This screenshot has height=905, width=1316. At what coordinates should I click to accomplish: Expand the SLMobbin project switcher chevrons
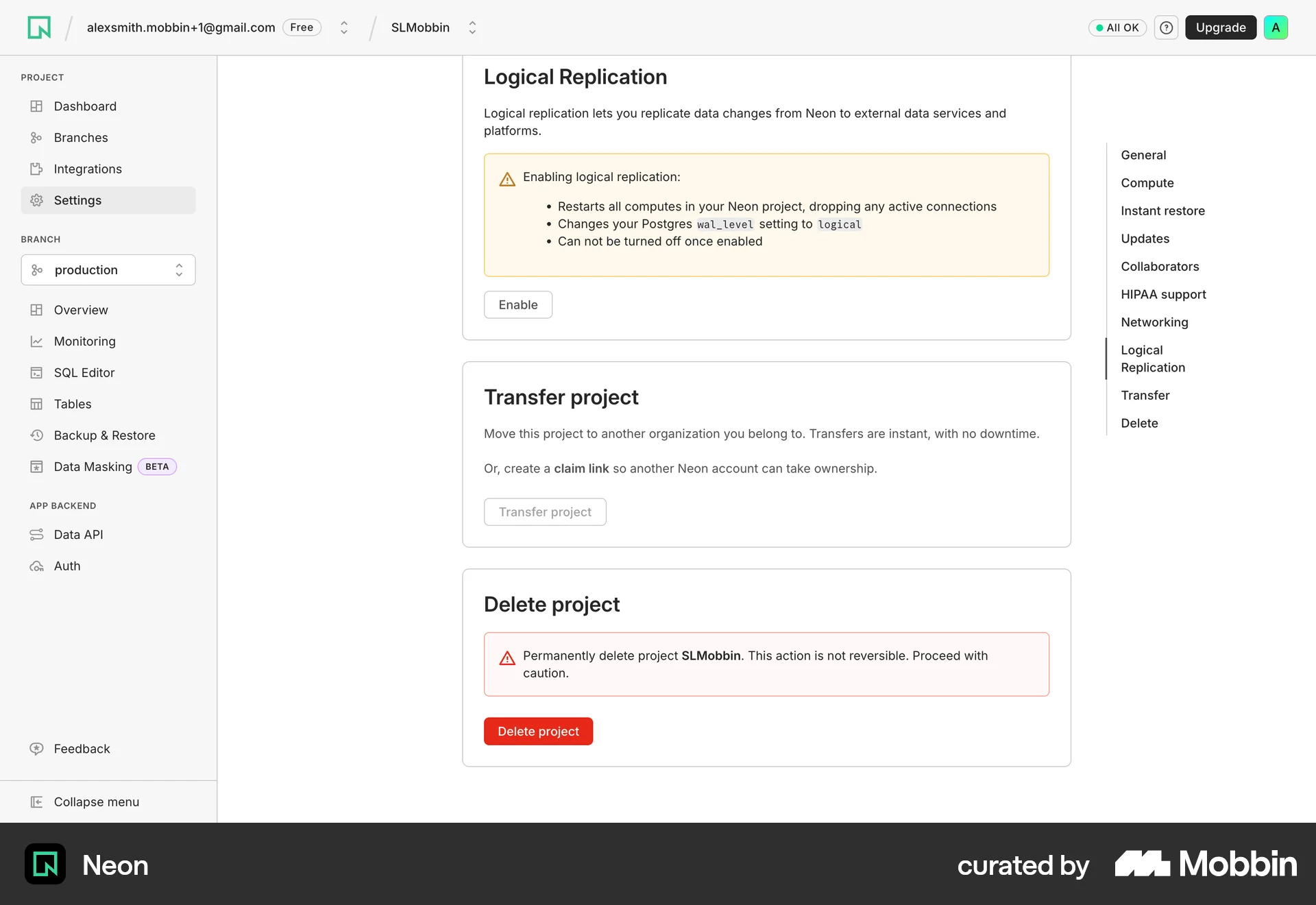point(472,27)
